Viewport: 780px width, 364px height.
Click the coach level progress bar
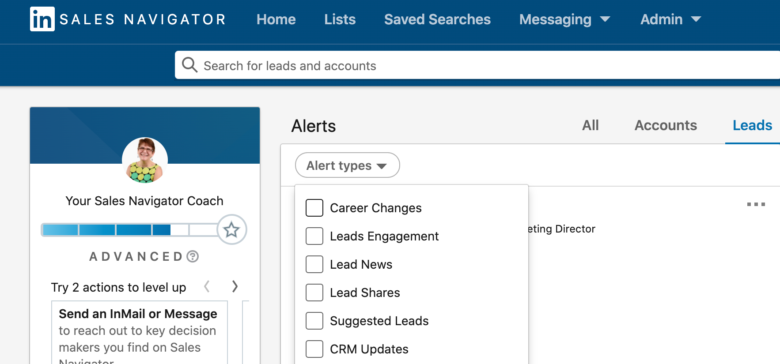[130, 230]
